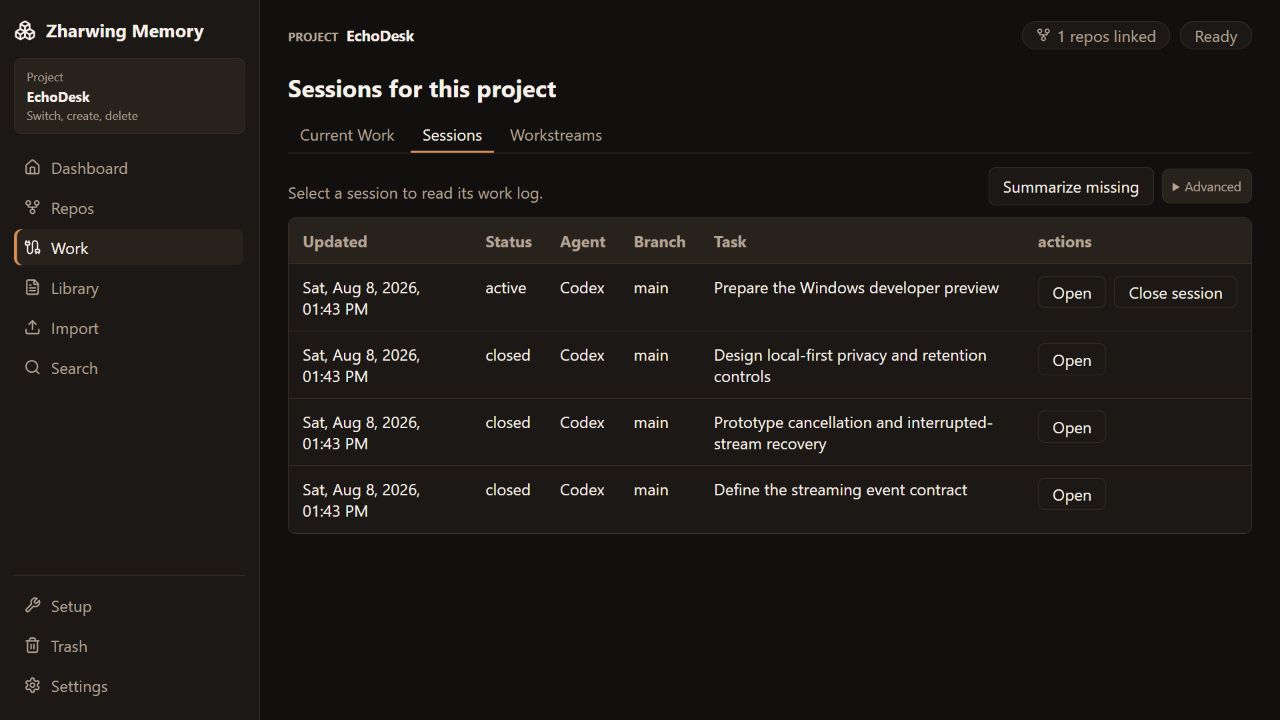
Task: Click the Branch column header
Action: tap(660, 242)
